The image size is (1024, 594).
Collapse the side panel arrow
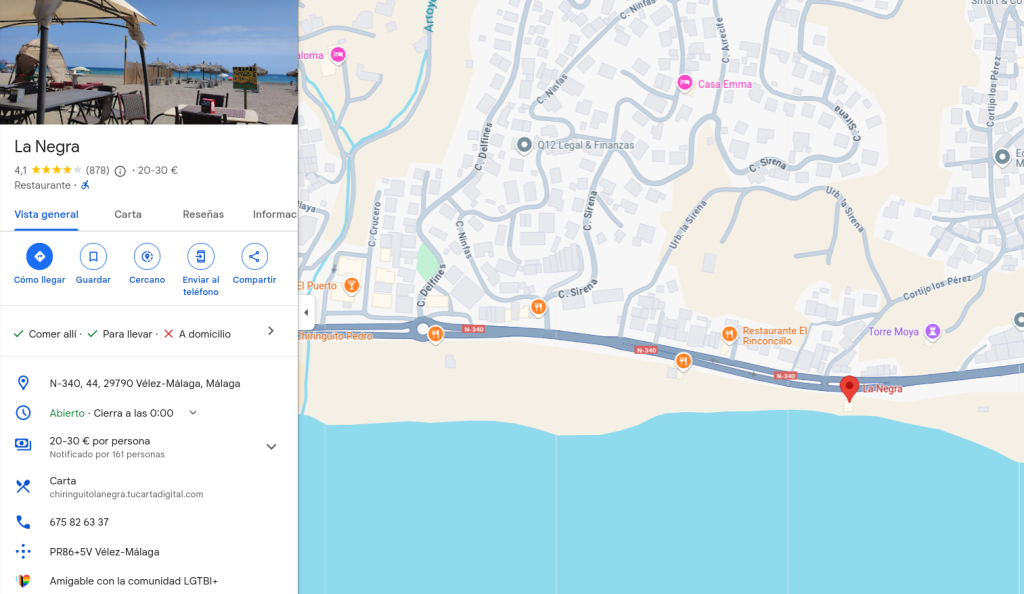point(306,312)
